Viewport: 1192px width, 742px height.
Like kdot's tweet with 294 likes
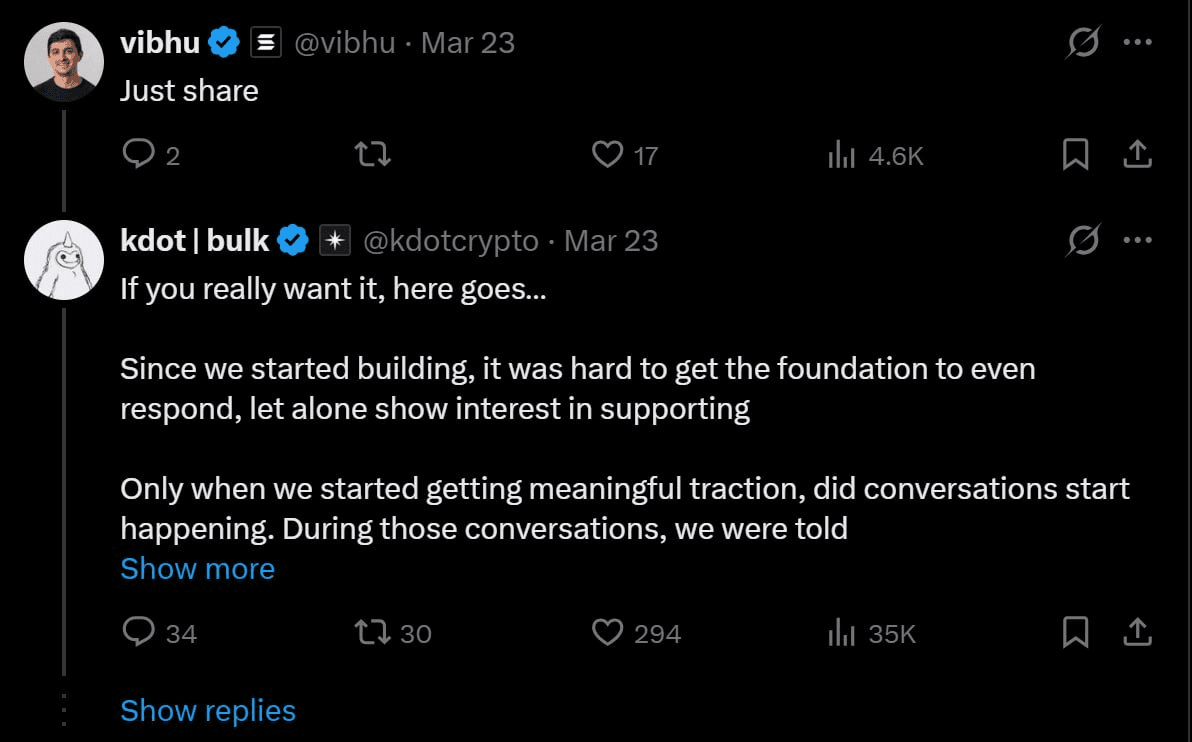pyautogui.click(x=607, y=632)
